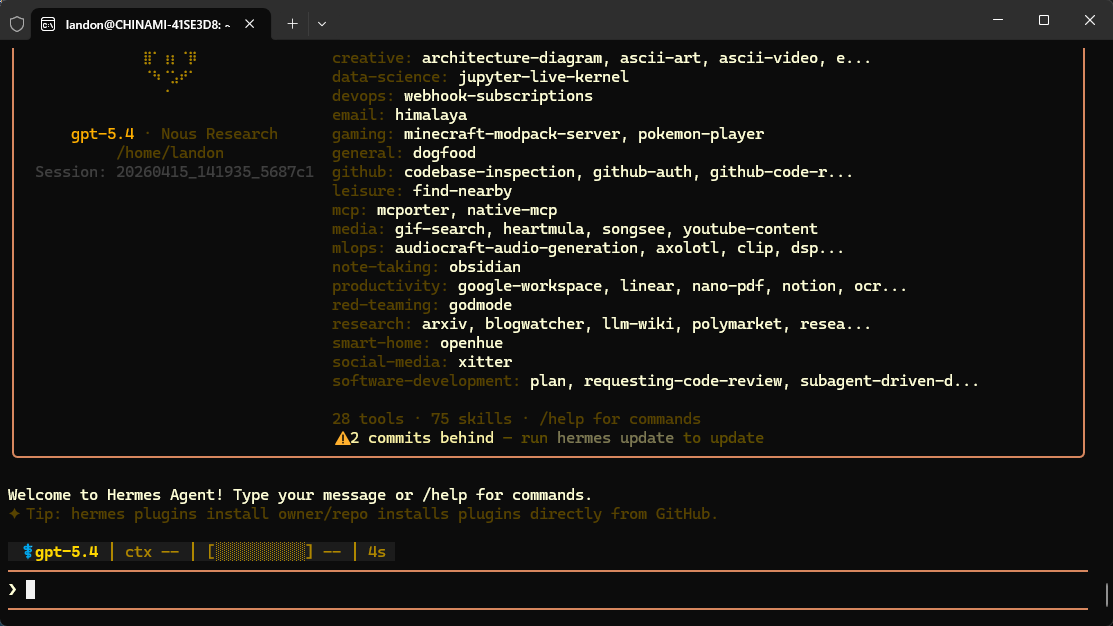This screenshot has height=626, width=1113.
Task: Open a new terminal tab with the plus button
Action: [x=292, y=23]
